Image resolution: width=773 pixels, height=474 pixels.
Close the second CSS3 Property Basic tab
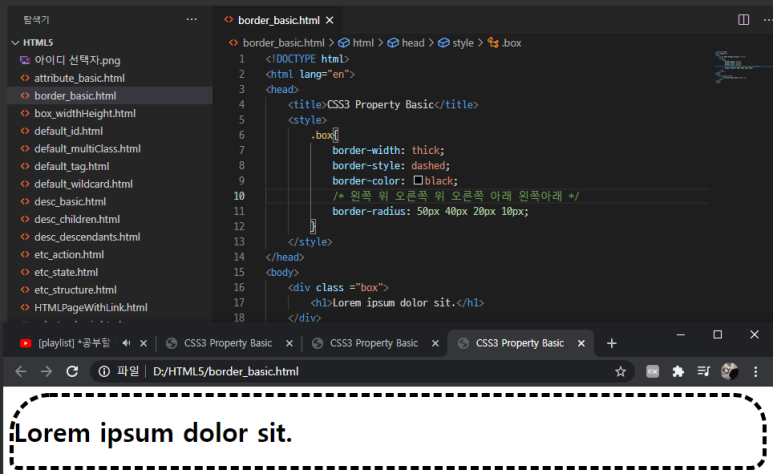(435, 343)
